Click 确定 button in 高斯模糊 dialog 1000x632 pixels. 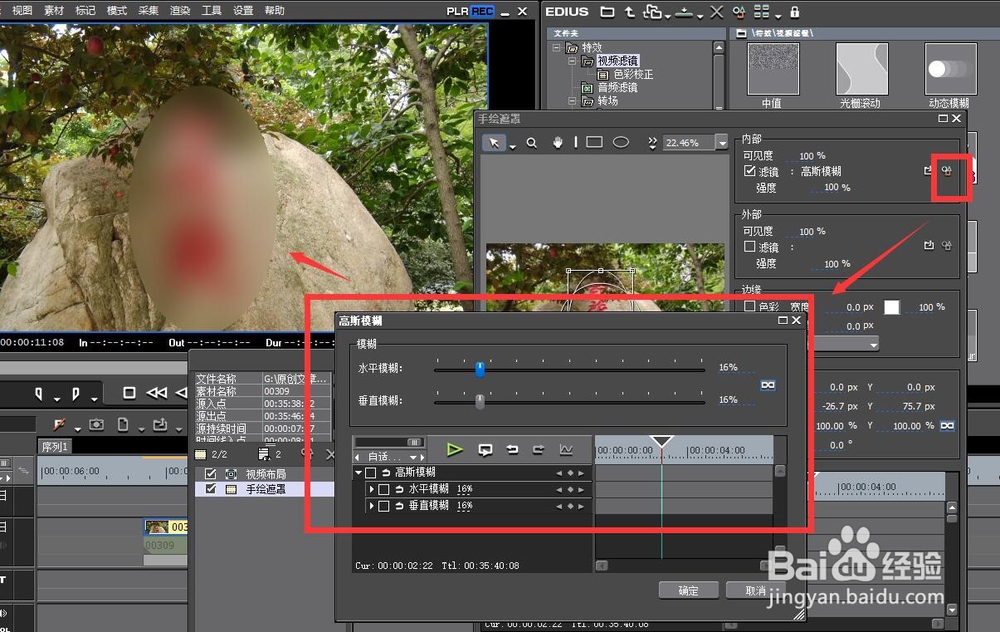[688, 590]
